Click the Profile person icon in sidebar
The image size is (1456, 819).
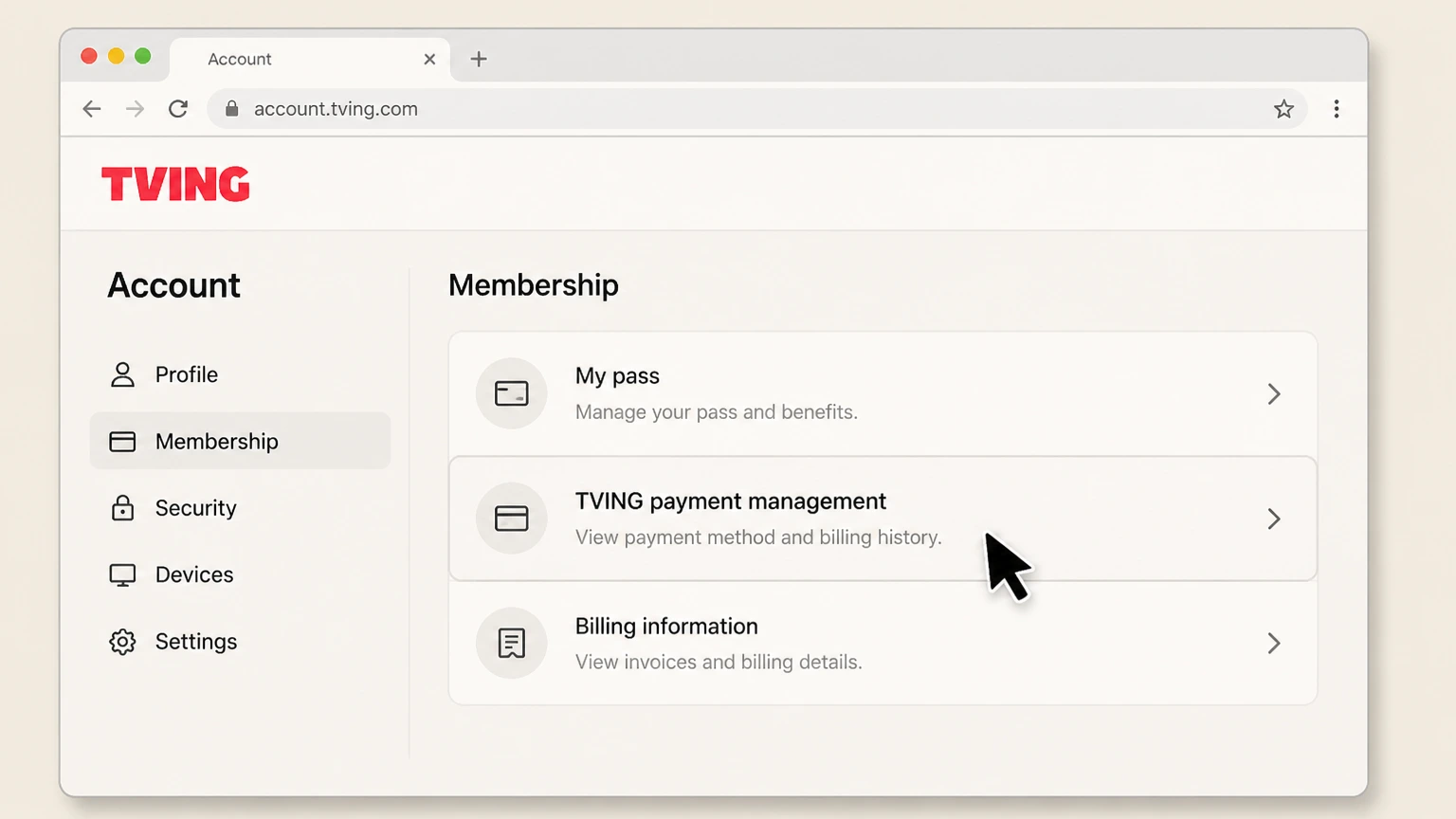tap(122, 374)
